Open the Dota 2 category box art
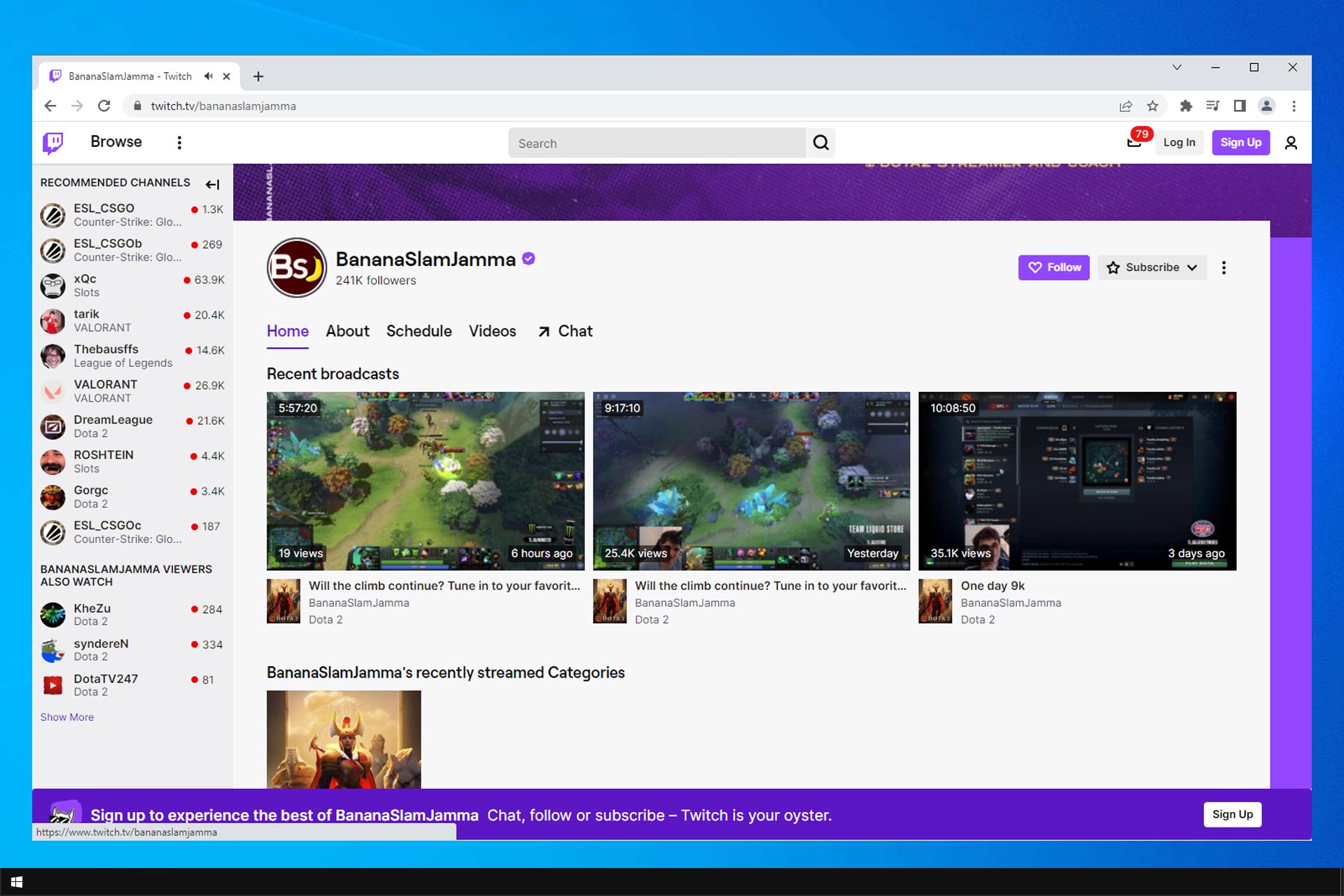The image size is (1344, 896). pyautogui.click(x=344, y=739)
